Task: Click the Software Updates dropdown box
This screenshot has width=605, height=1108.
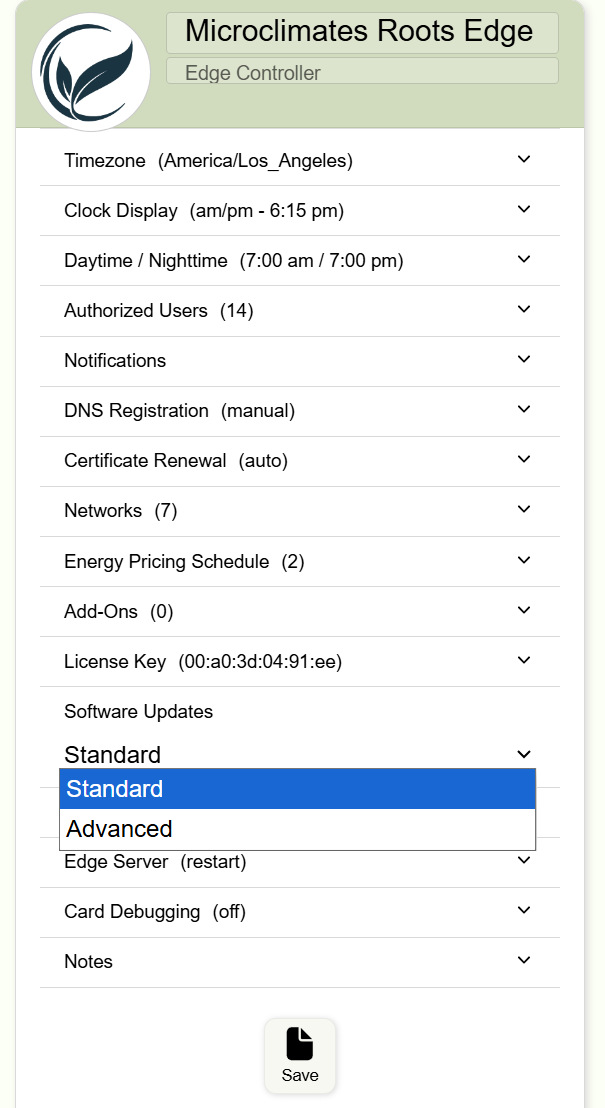Action: [297, 754]
